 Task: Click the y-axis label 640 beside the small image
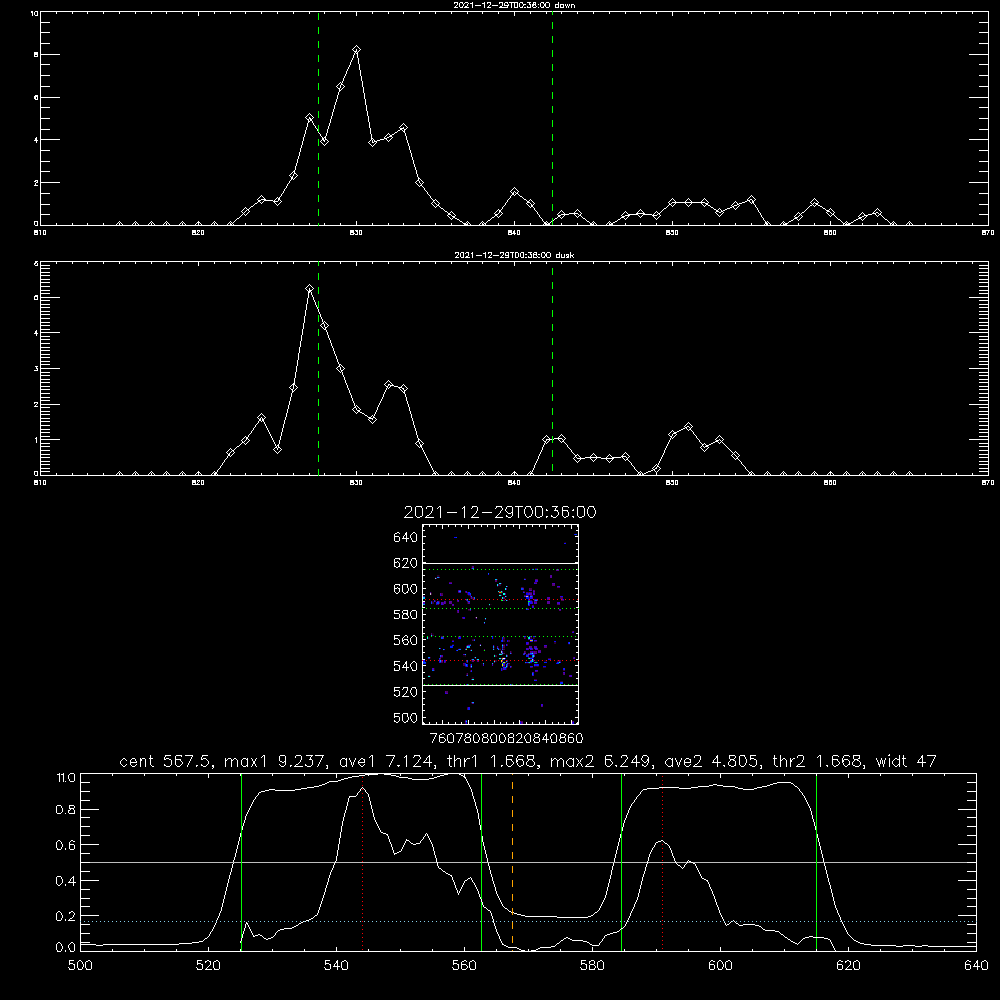coord(406,537)
